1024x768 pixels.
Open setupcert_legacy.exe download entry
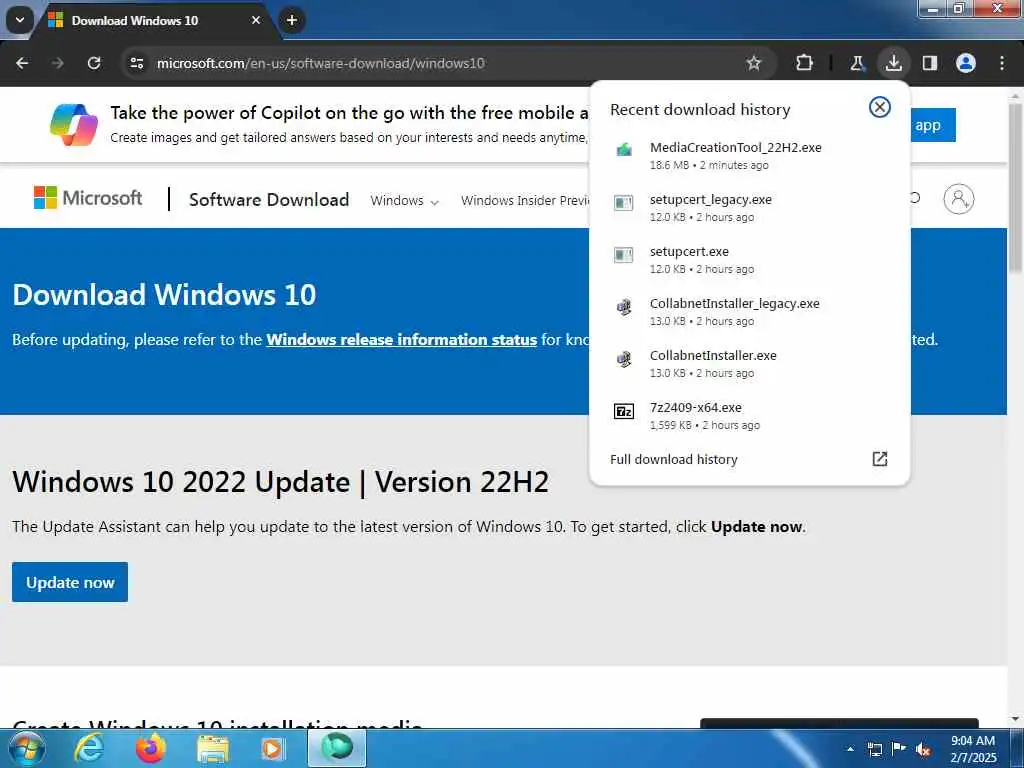click(x=749, y=208)
